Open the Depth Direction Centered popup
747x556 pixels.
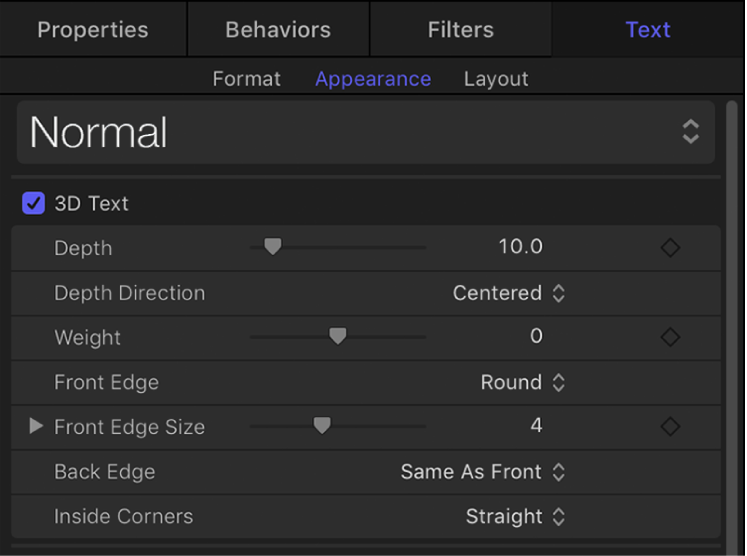(x=509, y=293)
